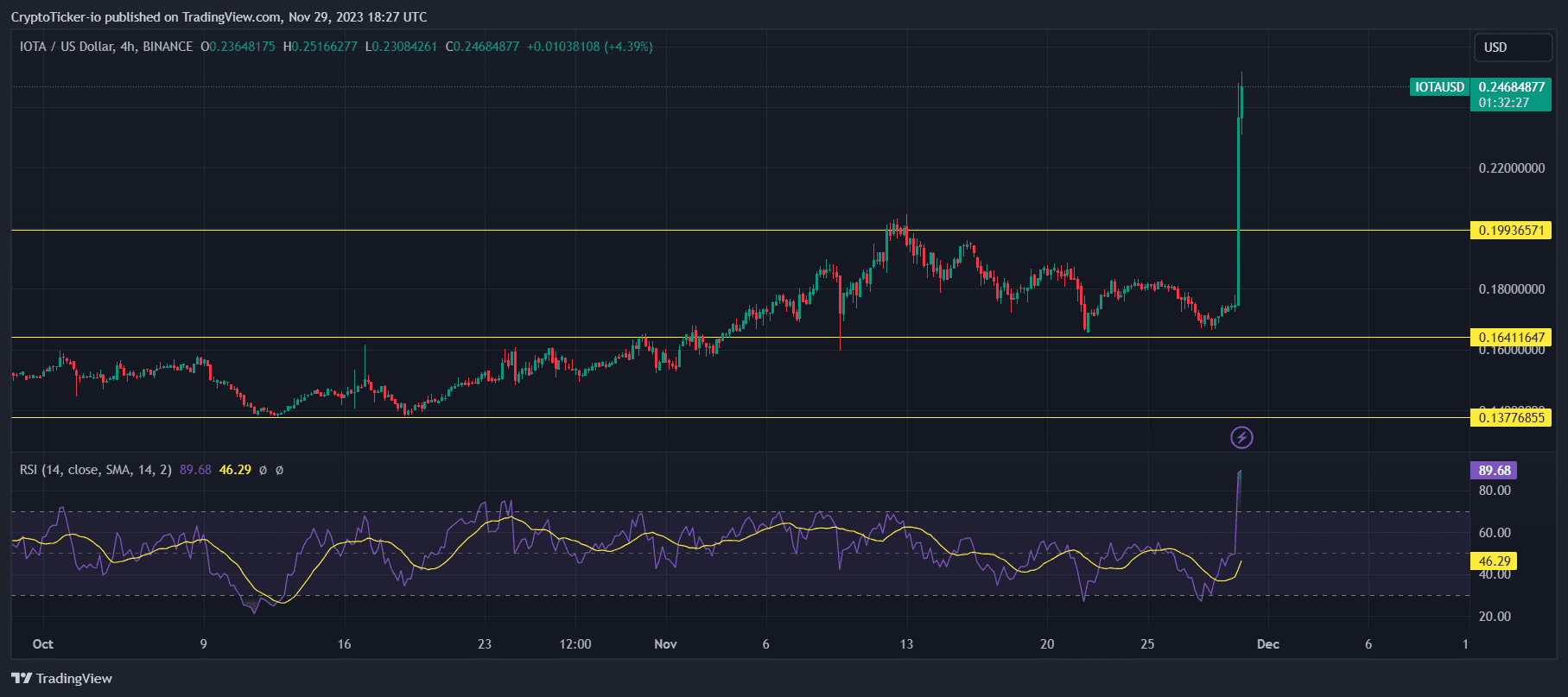Click the 0.13776855 price level label
This screenshot has height=697, width=1568.
tap(1511, 418)
